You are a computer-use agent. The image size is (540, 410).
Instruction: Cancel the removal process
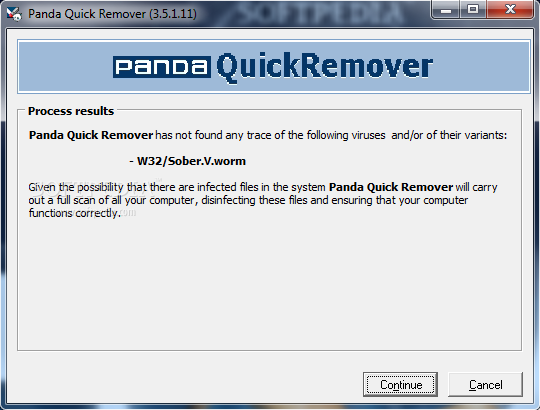pyautogui.click(x=485, y=384)
